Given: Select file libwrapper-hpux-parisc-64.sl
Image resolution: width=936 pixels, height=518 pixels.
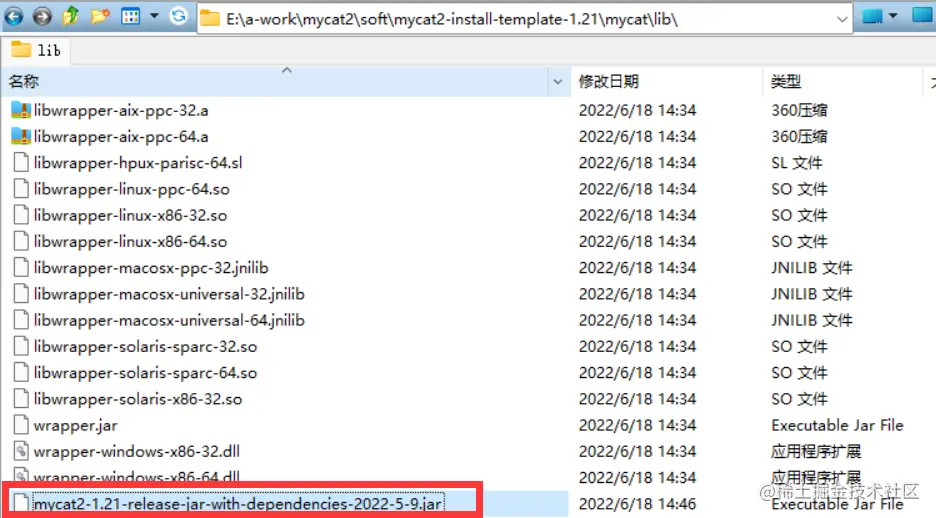Looking at the screenshot, I should [x=138, y=163].
